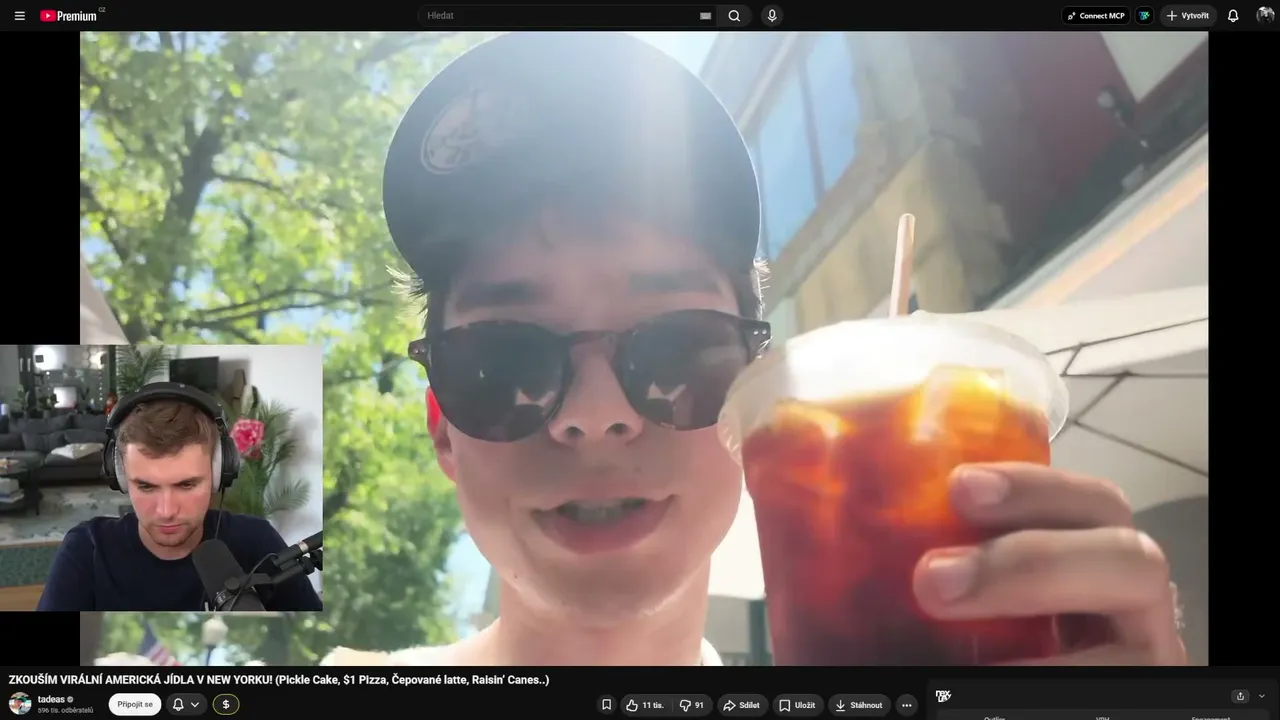Screen dimensions: 1280x720
Task: Click the Stáhnout download button
Action: (859, 705)
